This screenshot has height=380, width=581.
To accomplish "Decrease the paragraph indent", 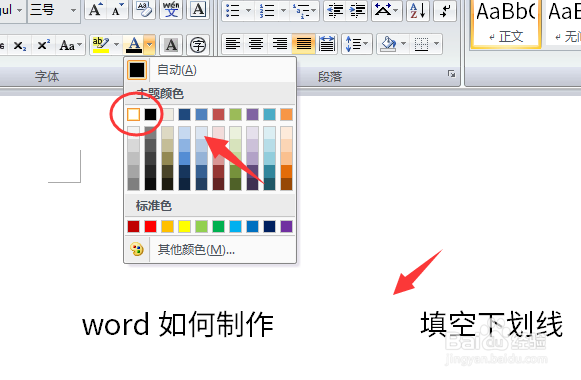I will pyautogui.click(x=335, y=10).
